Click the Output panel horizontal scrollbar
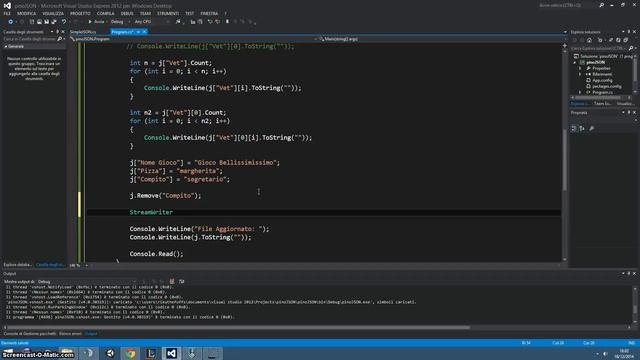This screenshot has width=640, height=360. coord(238,327)
